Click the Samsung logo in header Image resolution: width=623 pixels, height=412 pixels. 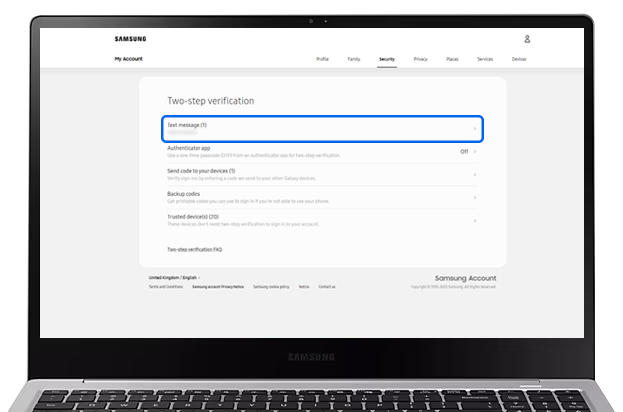pos(130,39)
